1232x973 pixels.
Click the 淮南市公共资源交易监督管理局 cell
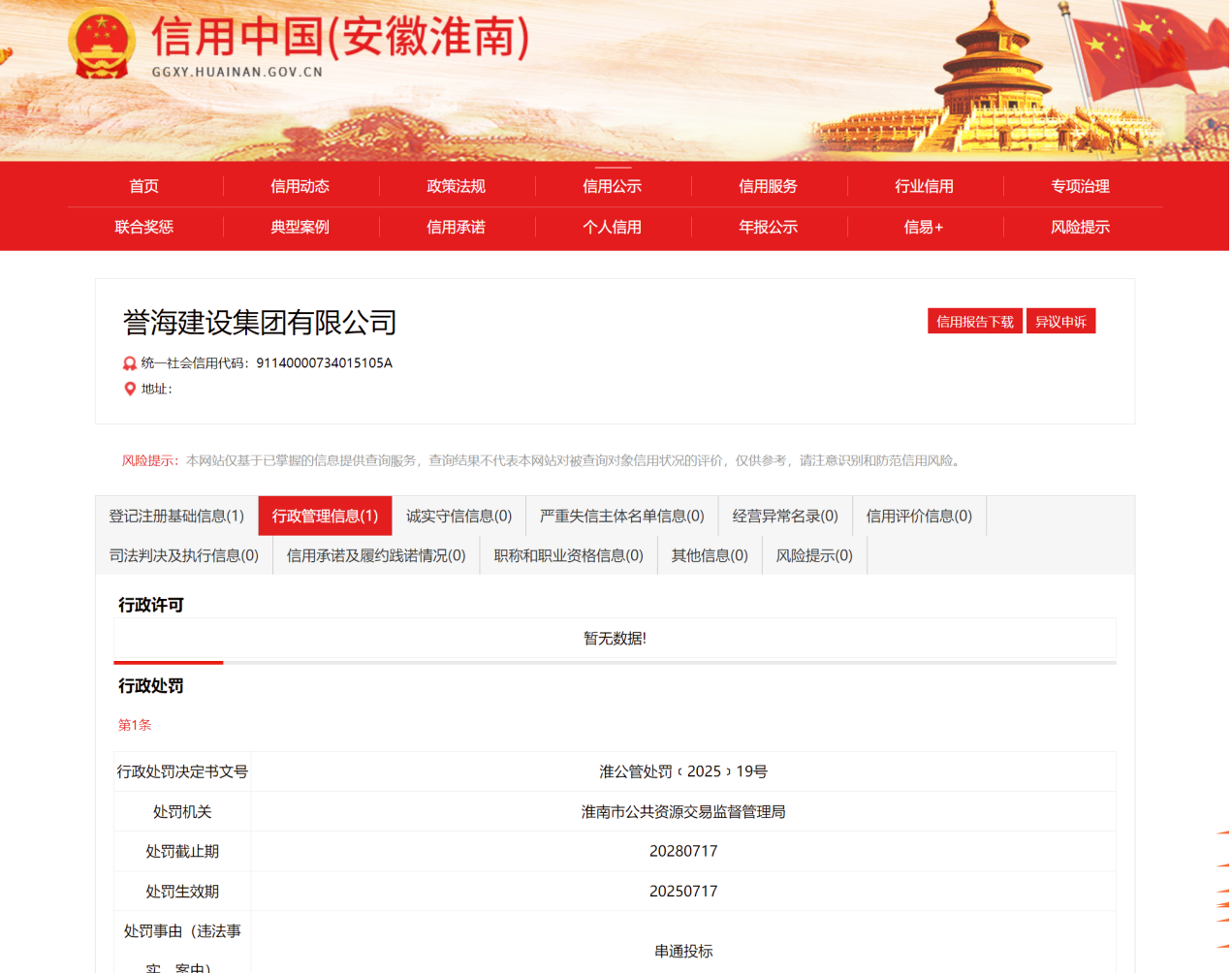683,812
